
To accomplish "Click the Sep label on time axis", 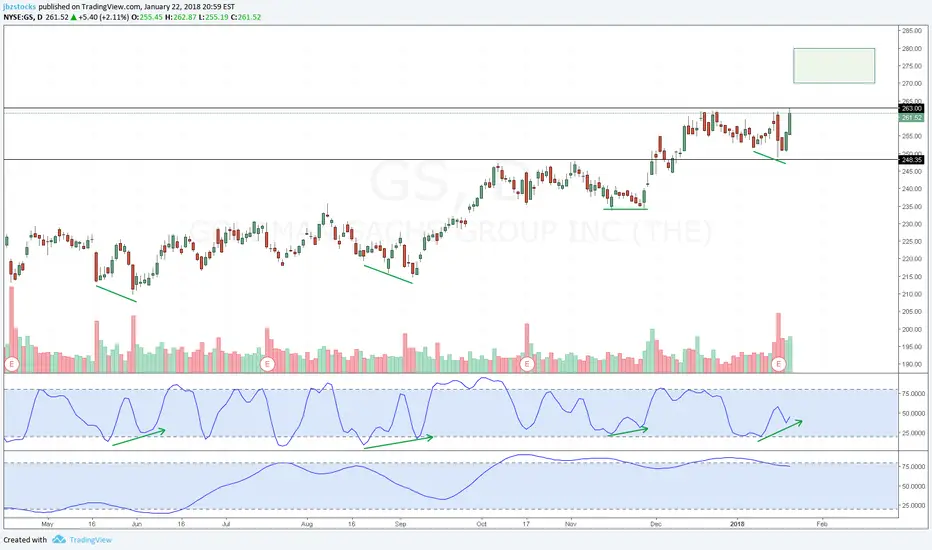I will tap(401, 524).
